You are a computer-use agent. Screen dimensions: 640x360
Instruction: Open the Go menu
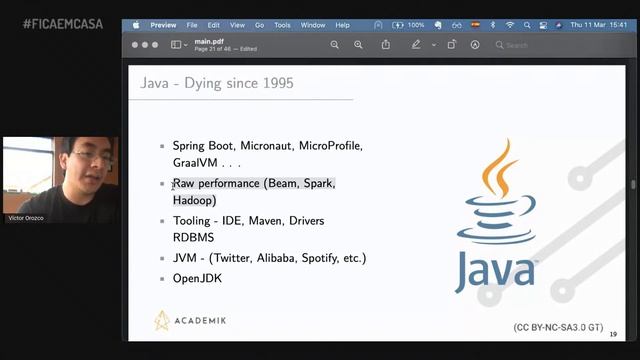pos(259,25)
